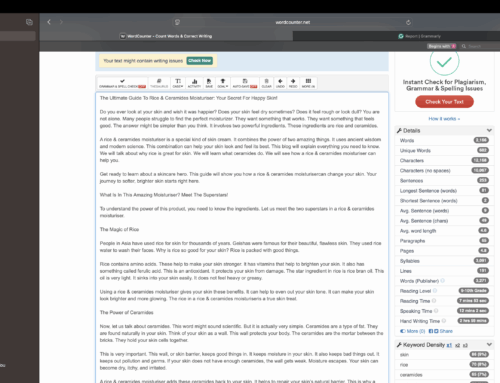Collapse the Details panel chevron
This screenshot has height=383, width=500.
pyautogui.click(x=489, y=130)
